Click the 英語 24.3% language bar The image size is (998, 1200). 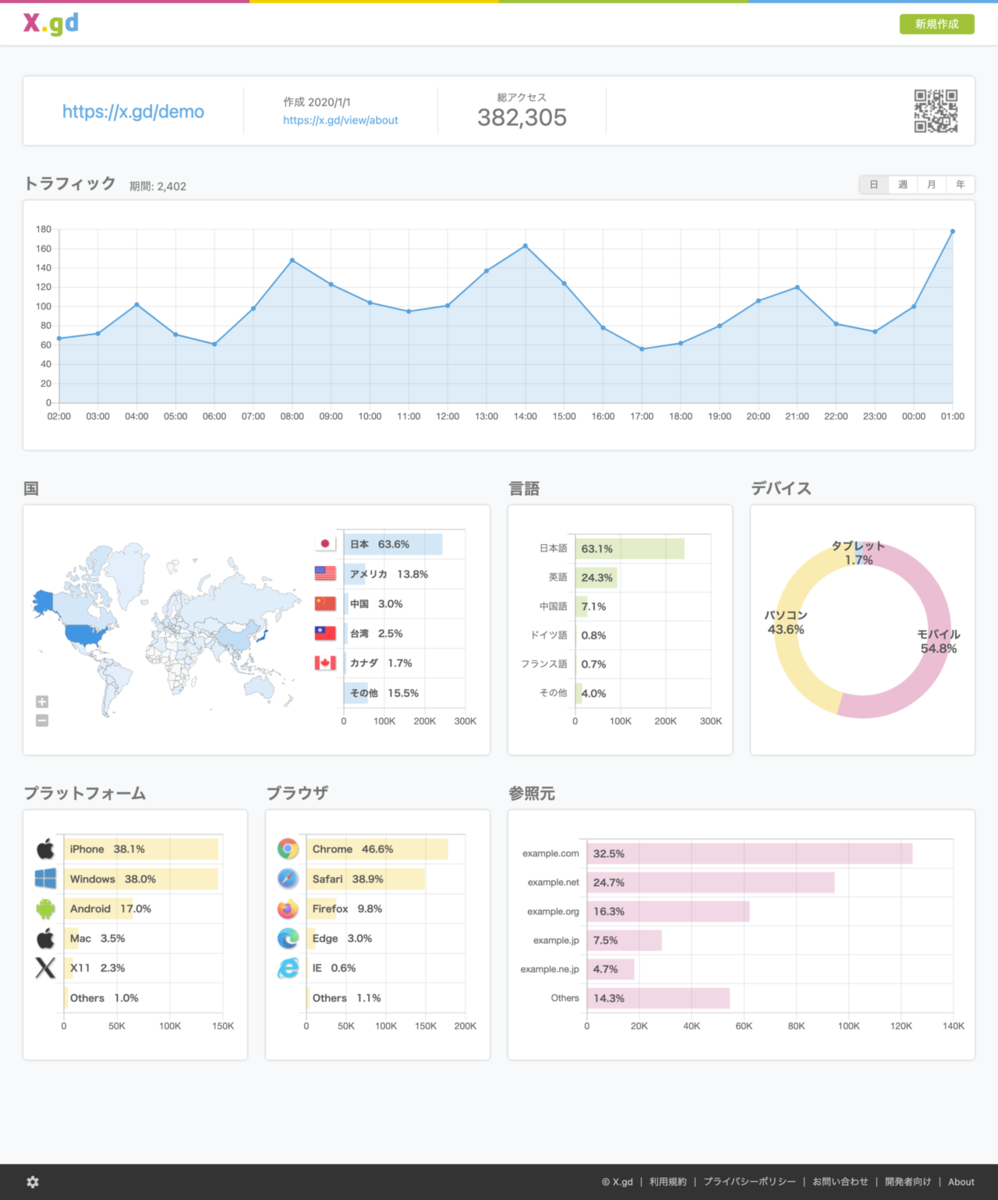pyautogui.click(x=596, y=578)
